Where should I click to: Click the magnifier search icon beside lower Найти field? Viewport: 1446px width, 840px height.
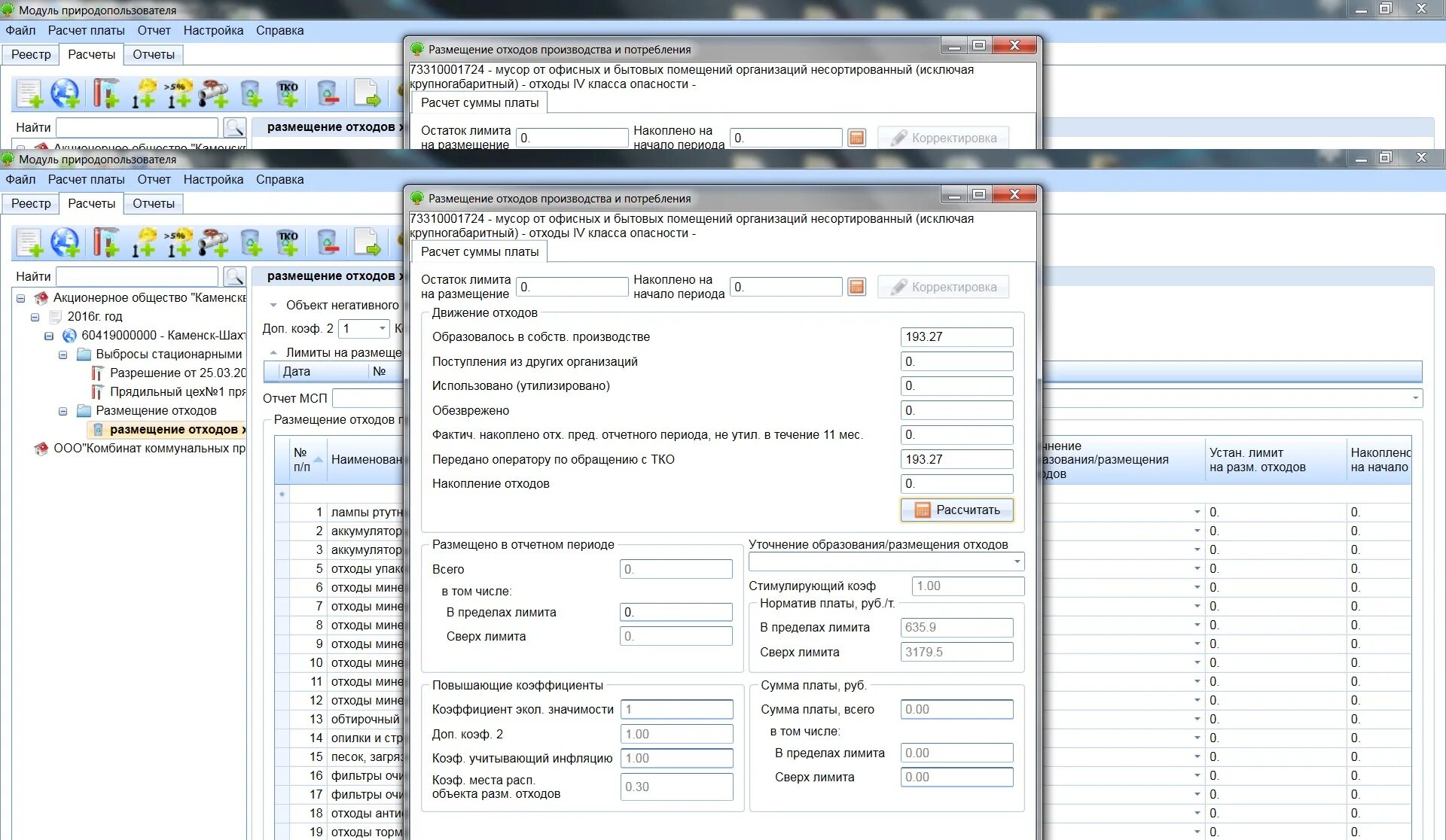[235, 276]
